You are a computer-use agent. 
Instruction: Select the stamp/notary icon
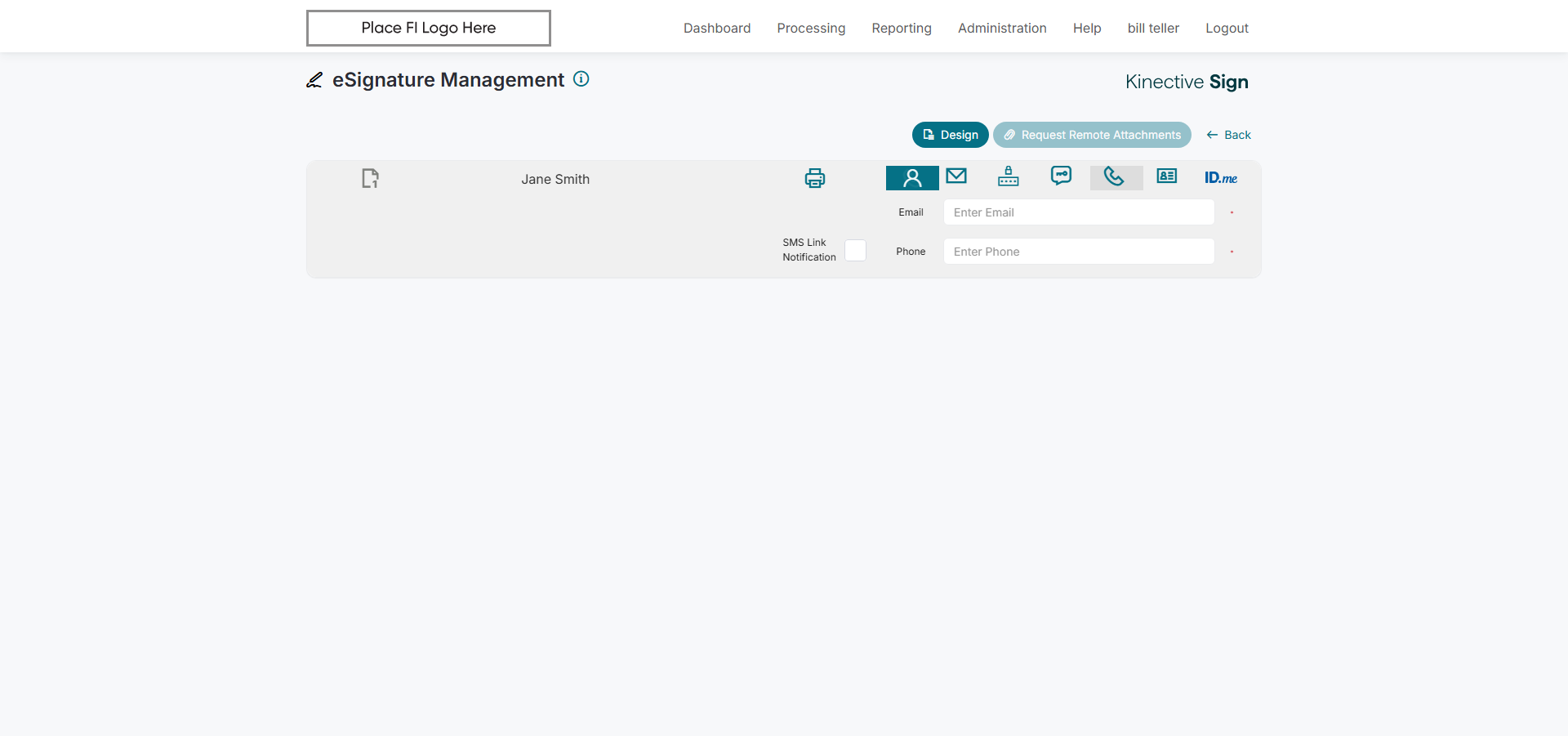coord(1009,176)
